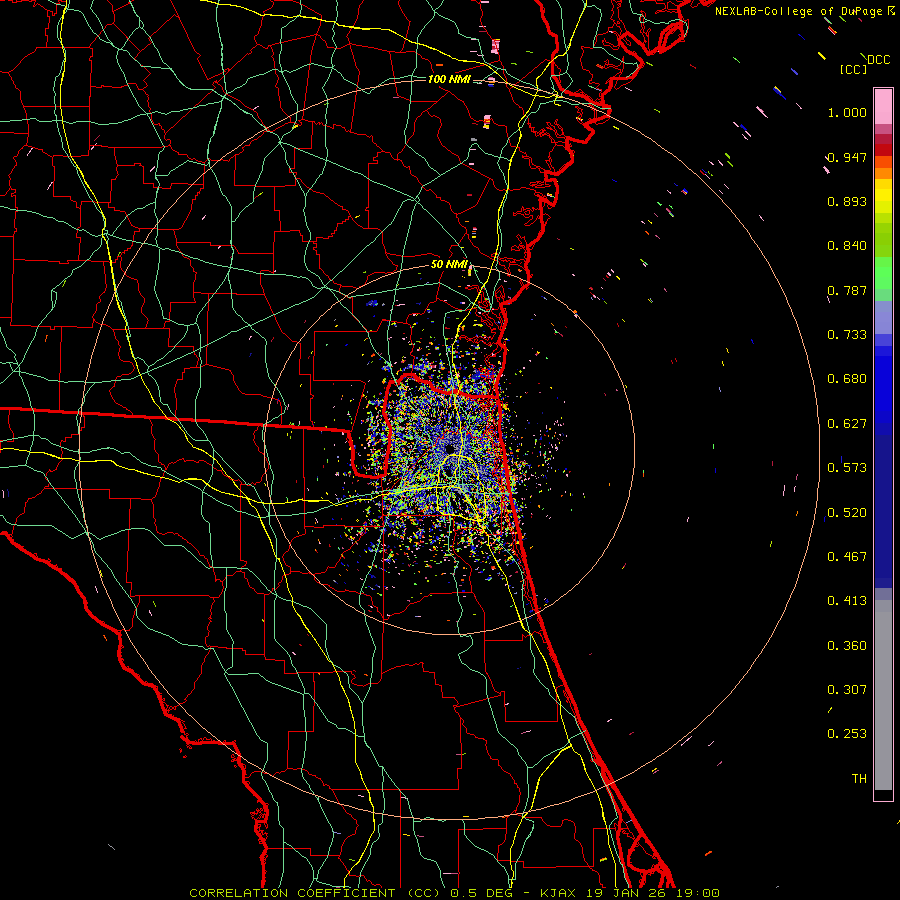This screenshot has height=900, width=900.
Task: Click the 0.893 scale value
Action: point(847,201)
